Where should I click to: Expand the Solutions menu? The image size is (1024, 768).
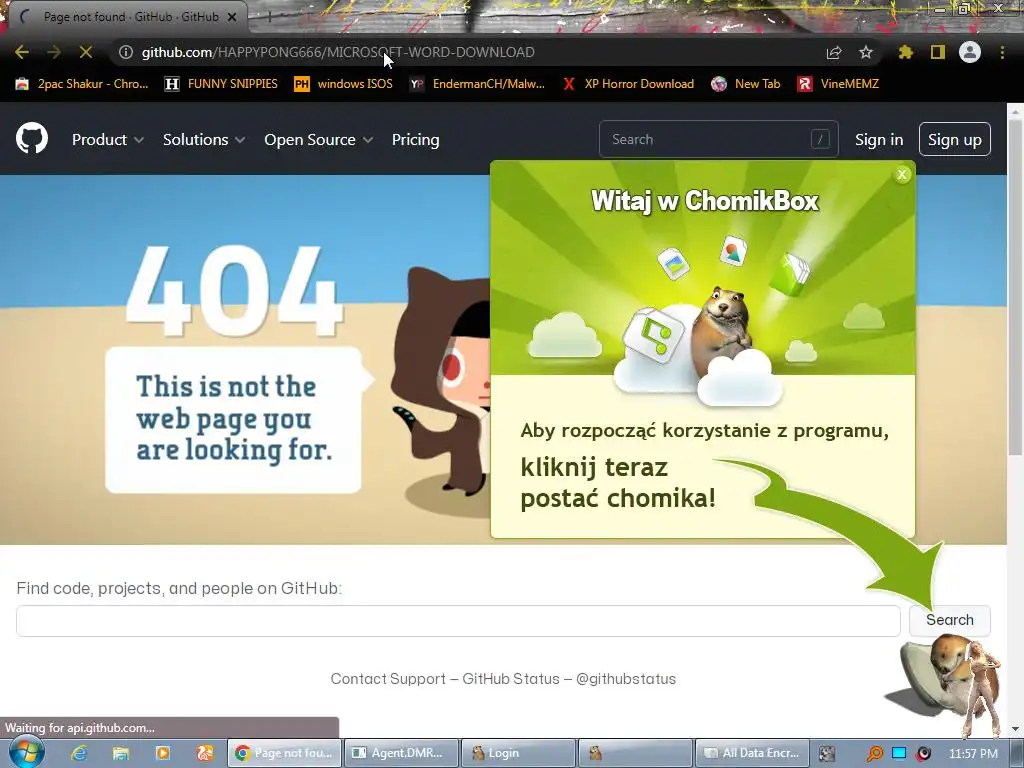coord(204,140)
